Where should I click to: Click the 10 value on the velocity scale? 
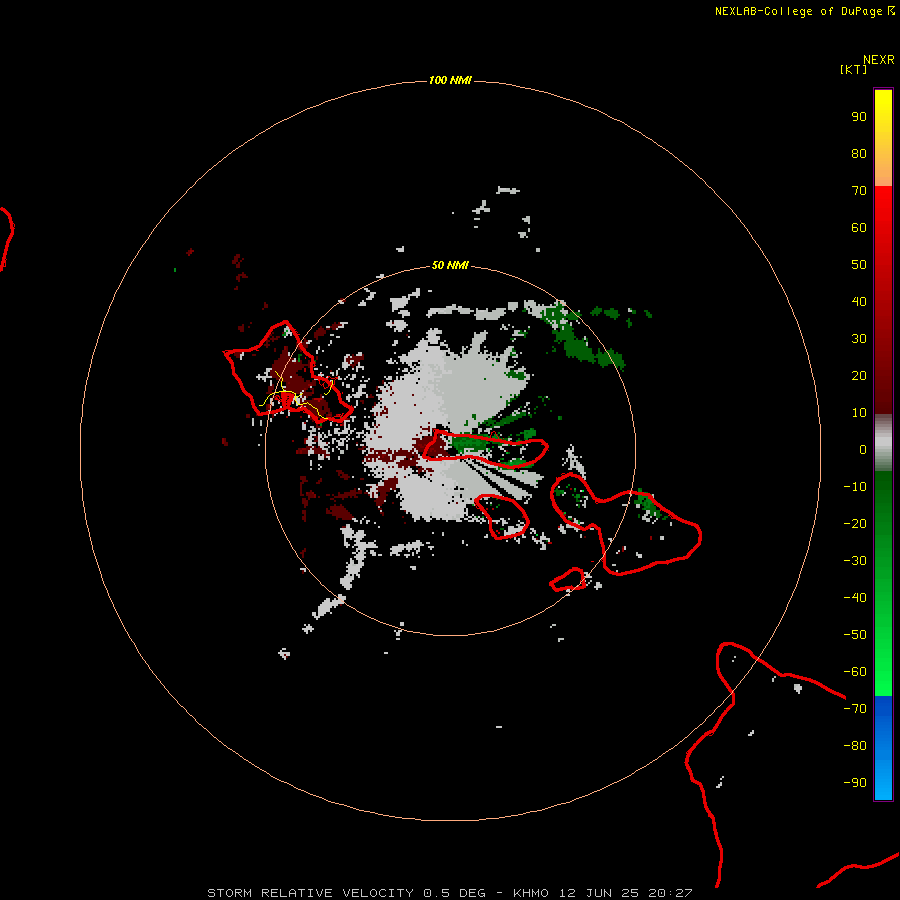tap(859, 413)
